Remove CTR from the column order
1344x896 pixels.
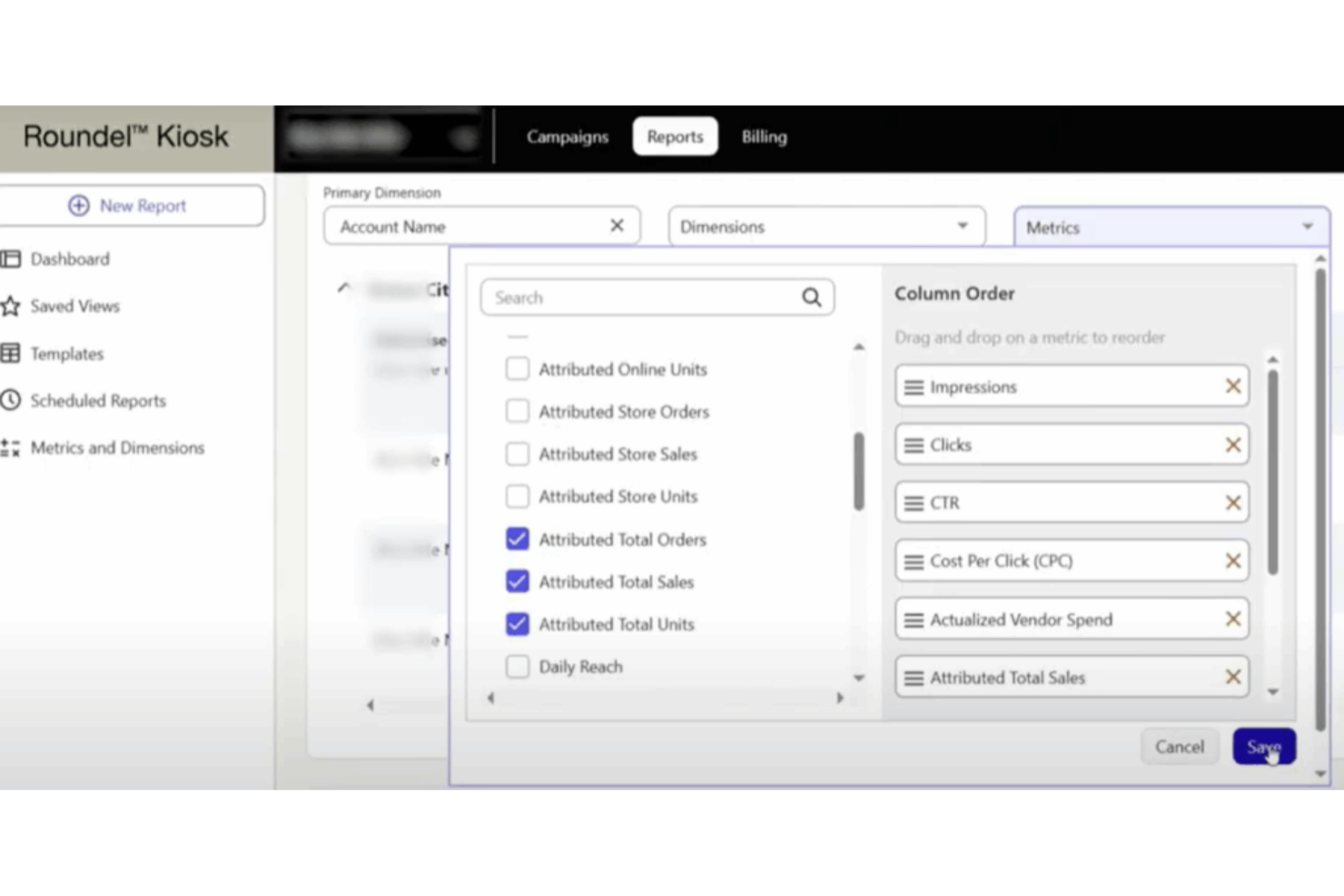(x=1233, y=502)
